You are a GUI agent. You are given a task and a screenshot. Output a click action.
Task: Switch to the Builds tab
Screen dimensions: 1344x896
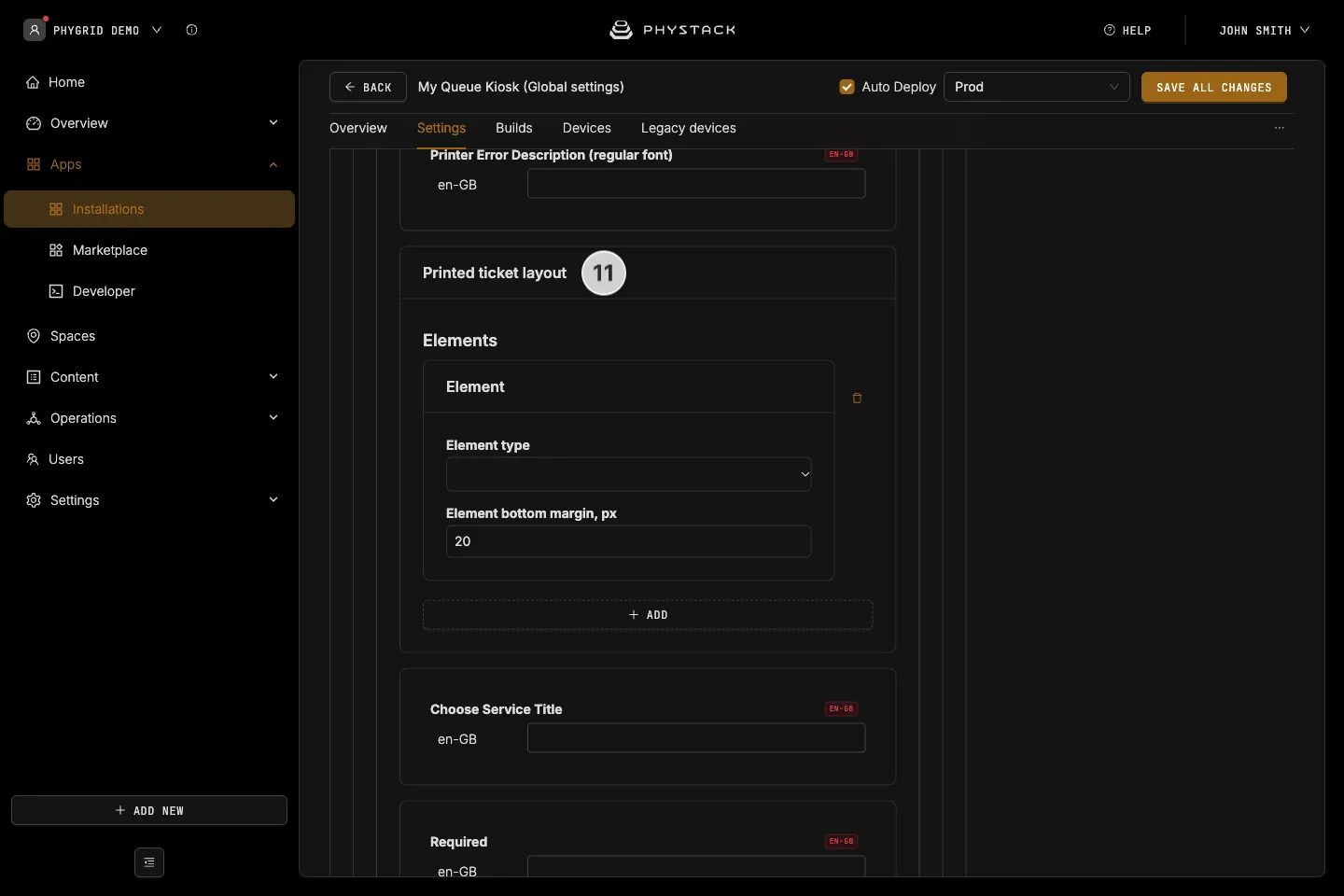click(x=514, y=128)
